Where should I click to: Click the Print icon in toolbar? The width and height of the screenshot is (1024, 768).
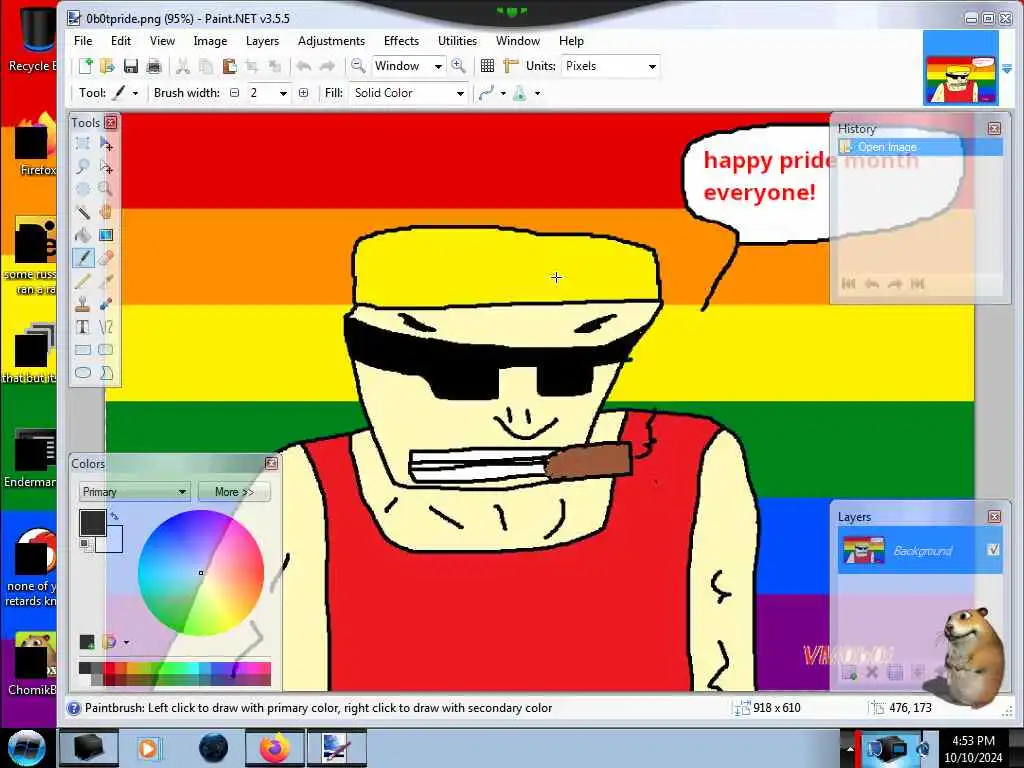coord(154,66)
